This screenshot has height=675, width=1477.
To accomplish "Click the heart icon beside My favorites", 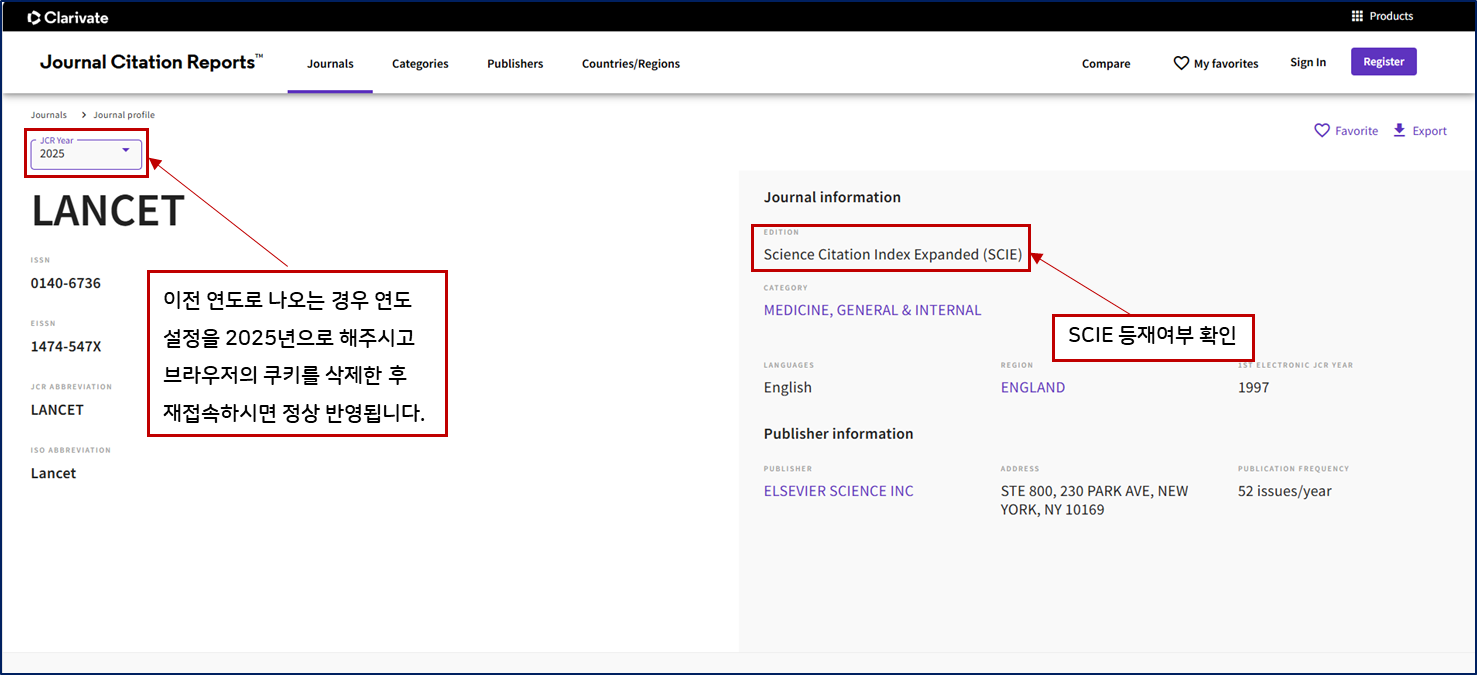I will (x=1181, y=63).
